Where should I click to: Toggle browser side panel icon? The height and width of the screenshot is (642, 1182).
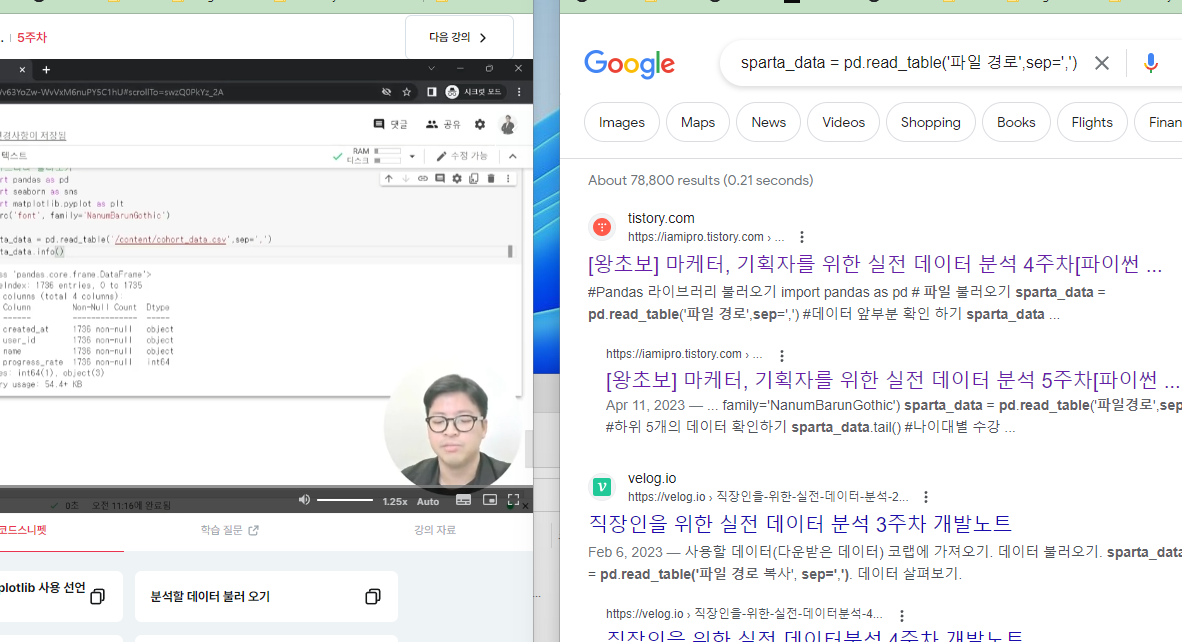(x=432, y=92)
